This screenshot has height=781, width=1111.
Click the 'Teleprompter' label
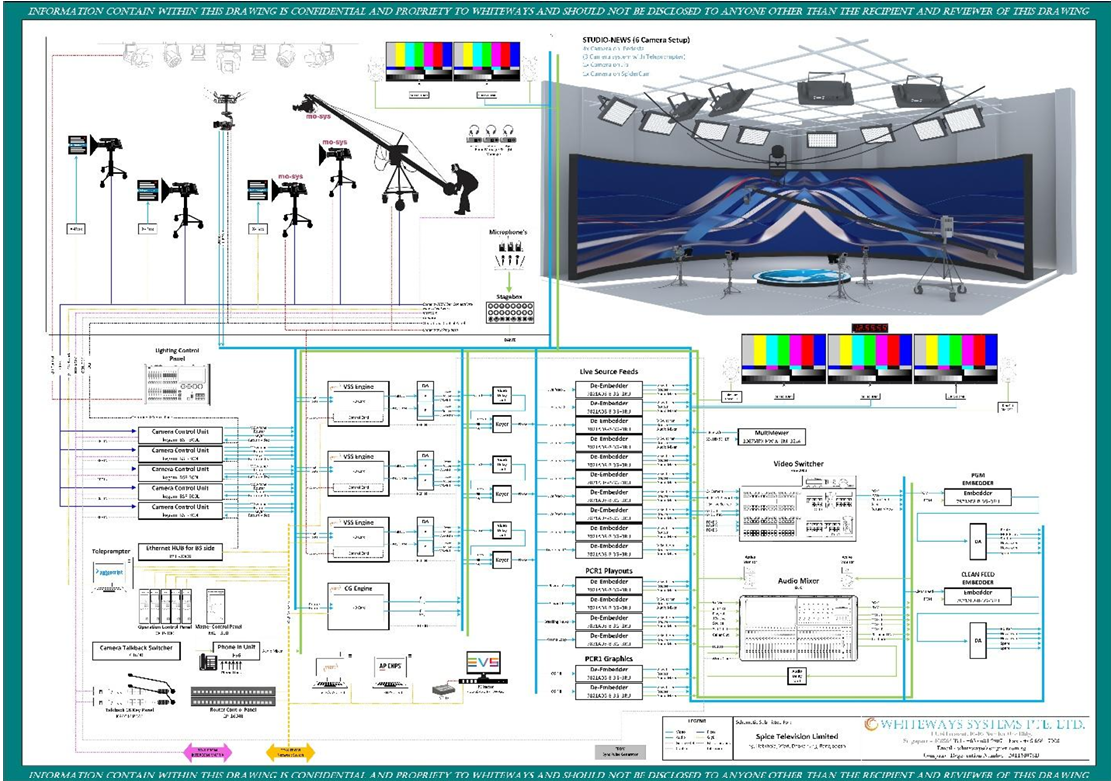pyautogui.click(x=111, y=551)
